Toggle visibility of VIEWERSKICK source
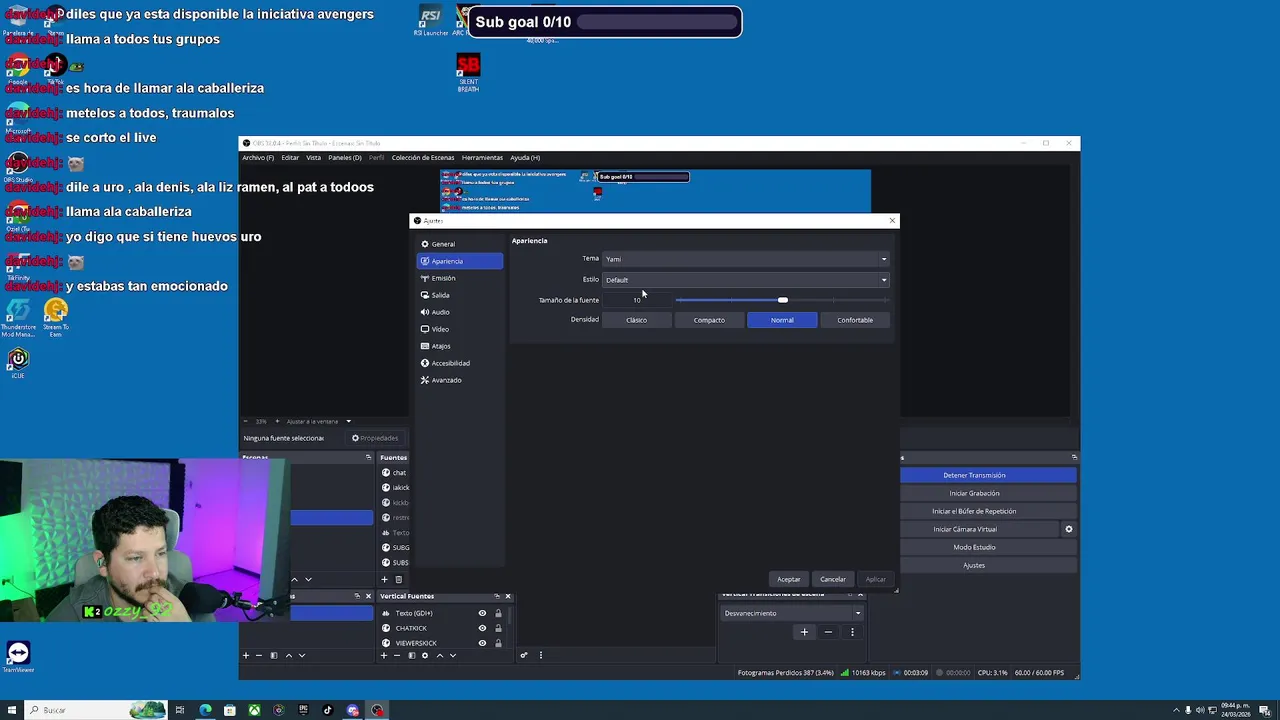This screenshot has width=1280, height=720. [482, 643]
